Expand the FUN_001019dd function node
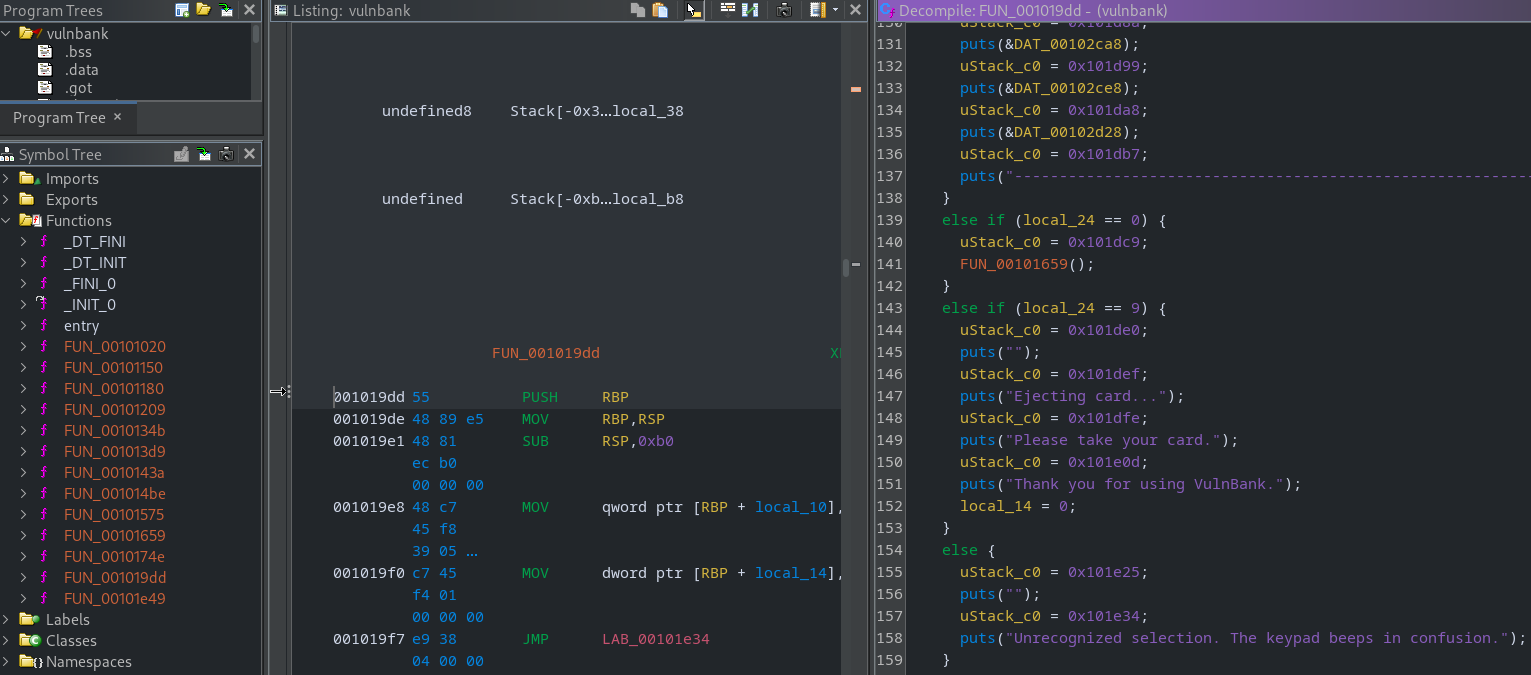The image size is (1531, 675). (x=22, y=577)
